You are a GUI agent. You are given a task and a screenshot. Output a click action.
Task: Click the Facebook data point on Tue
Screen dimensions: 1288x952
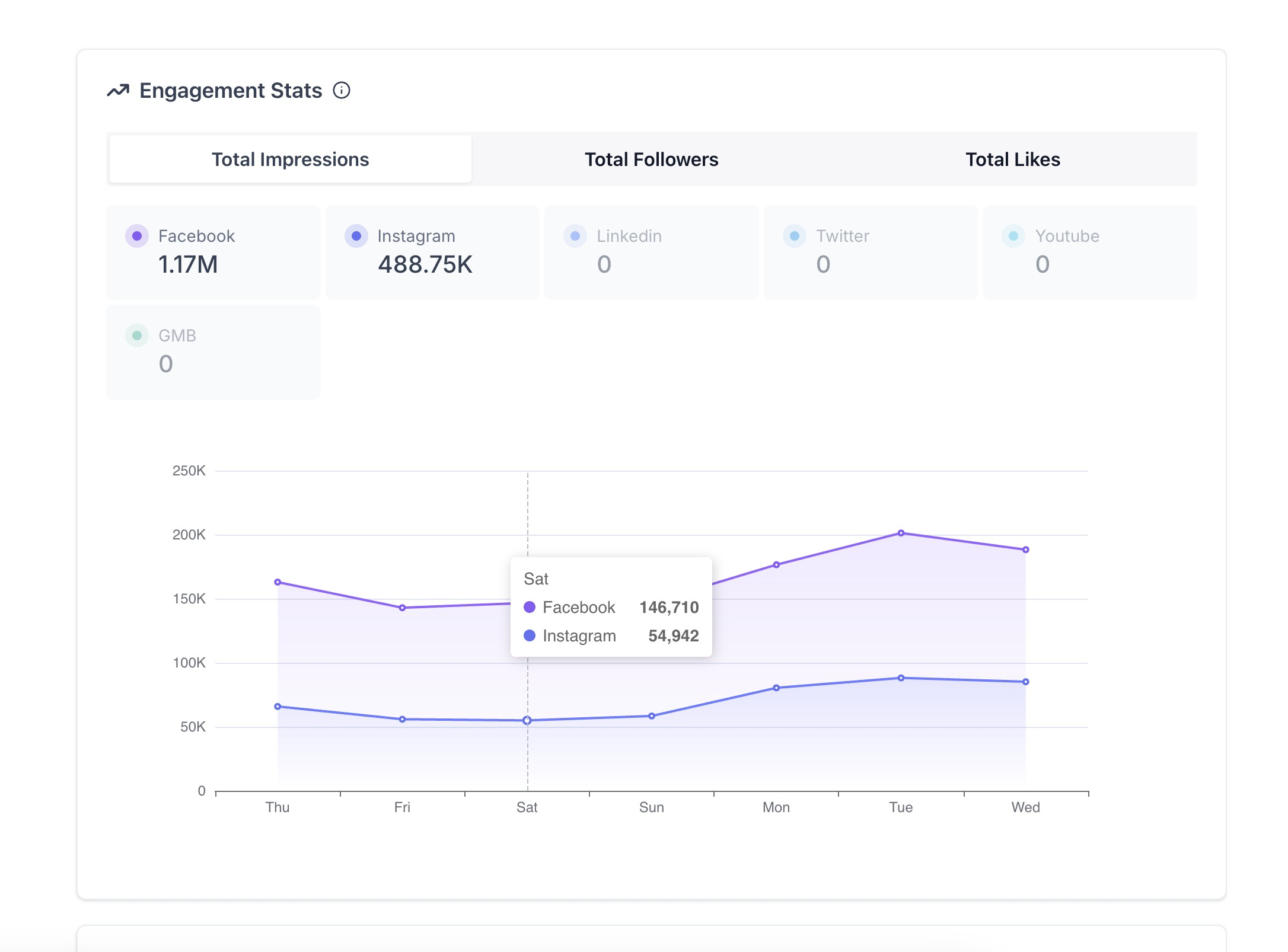coord(901,533)
